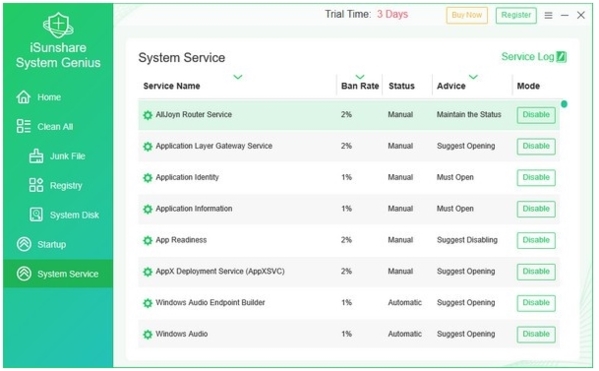Click 'Automatic' status of Windows Audio
599x371 pixels.
pos(405,334)
